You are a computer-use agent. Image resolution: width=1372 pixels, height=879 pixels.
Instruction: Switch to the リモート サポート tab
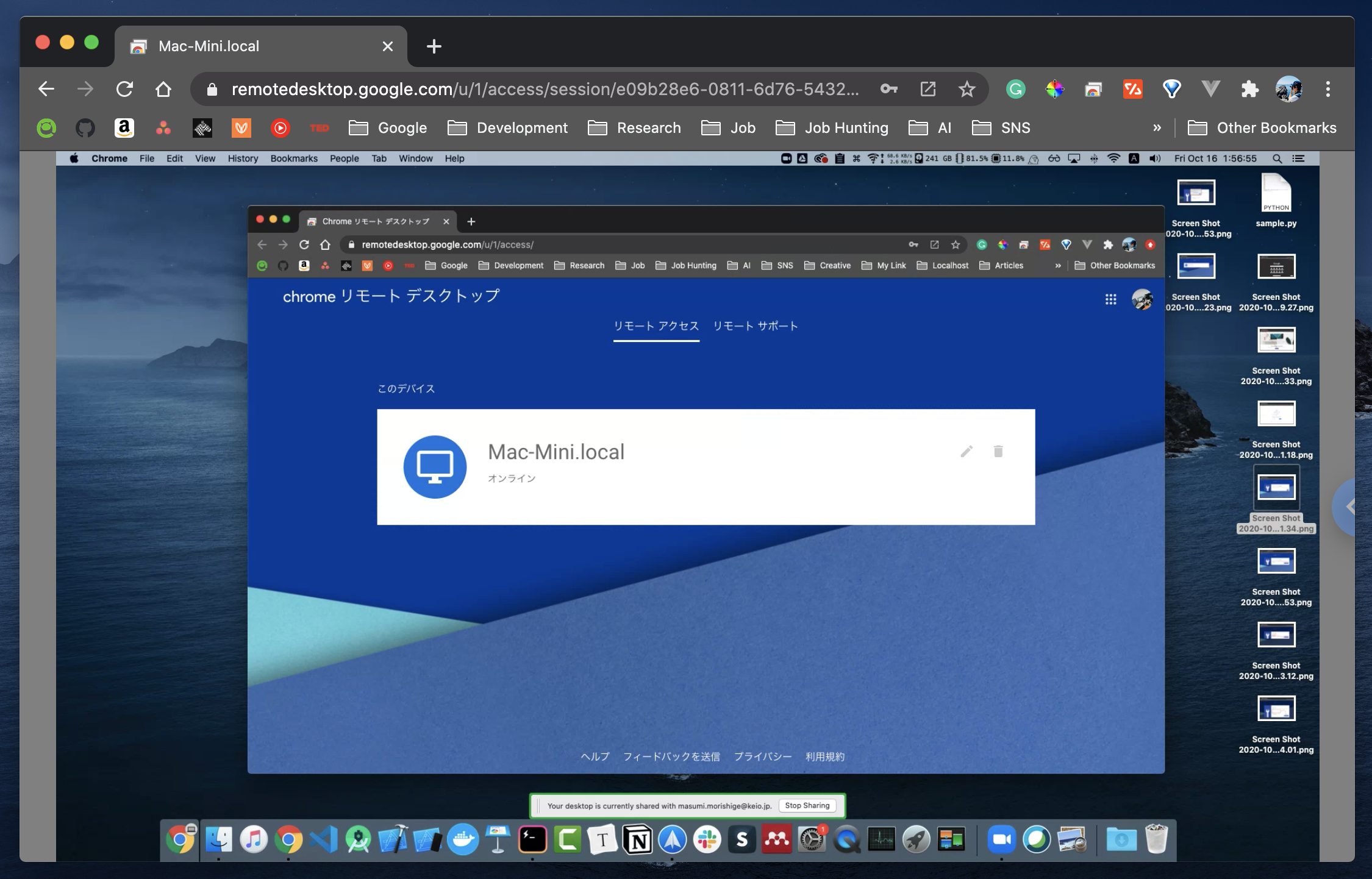tap(755, 326)
